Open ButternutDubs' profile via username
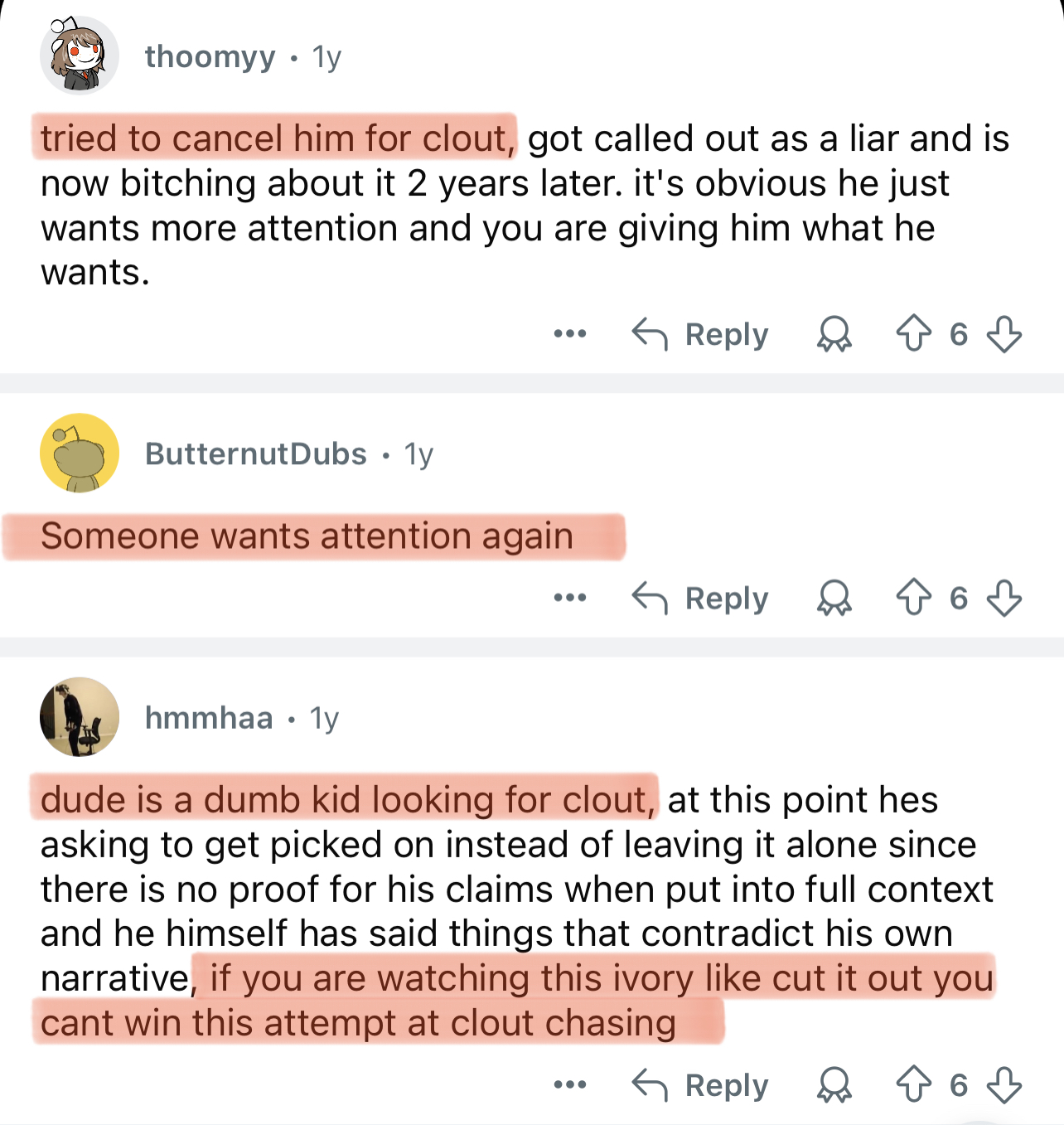 [x=255, y=453]
